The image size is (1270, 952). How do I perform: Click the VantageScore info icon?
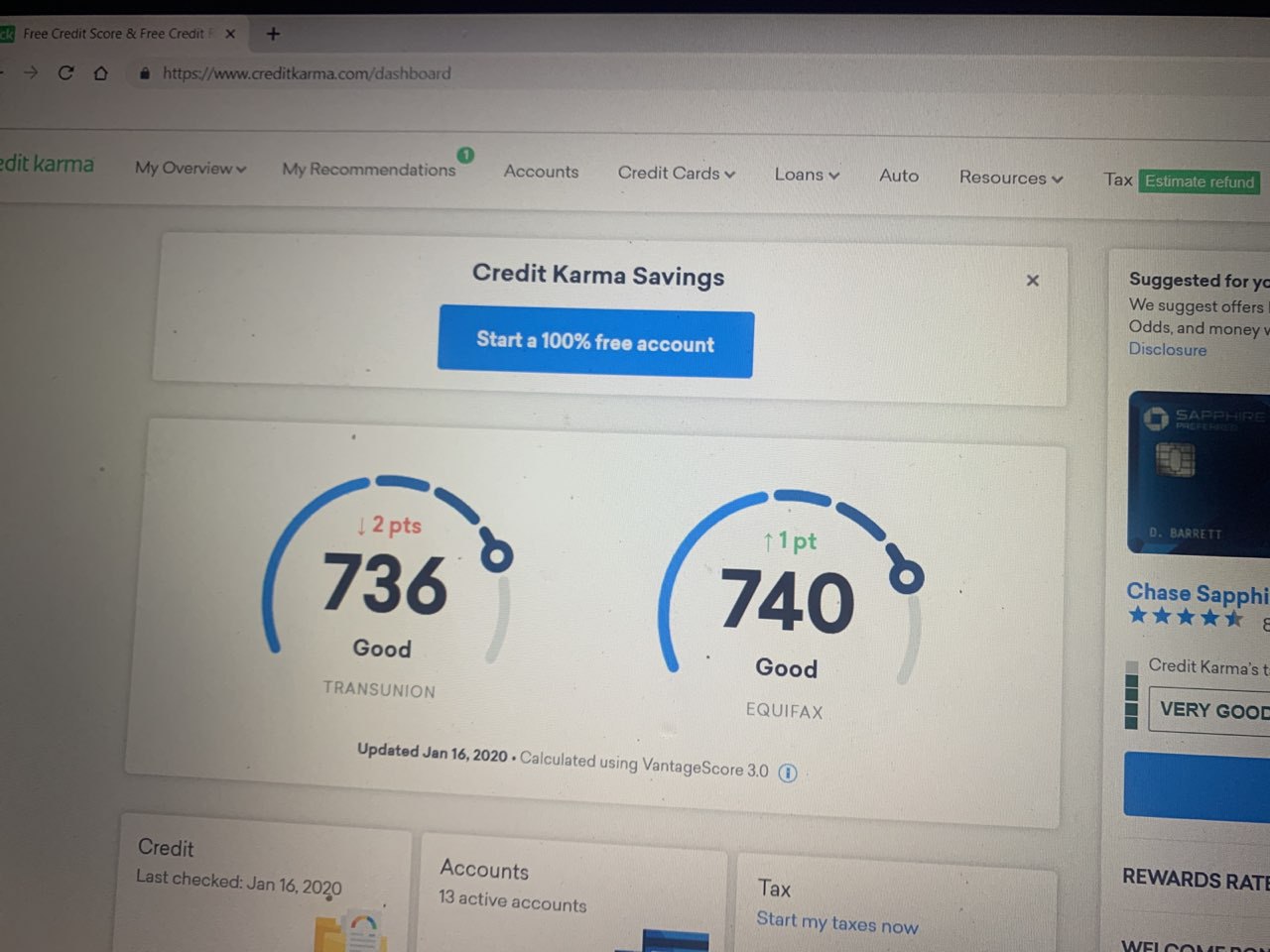(x=788, y=773)
